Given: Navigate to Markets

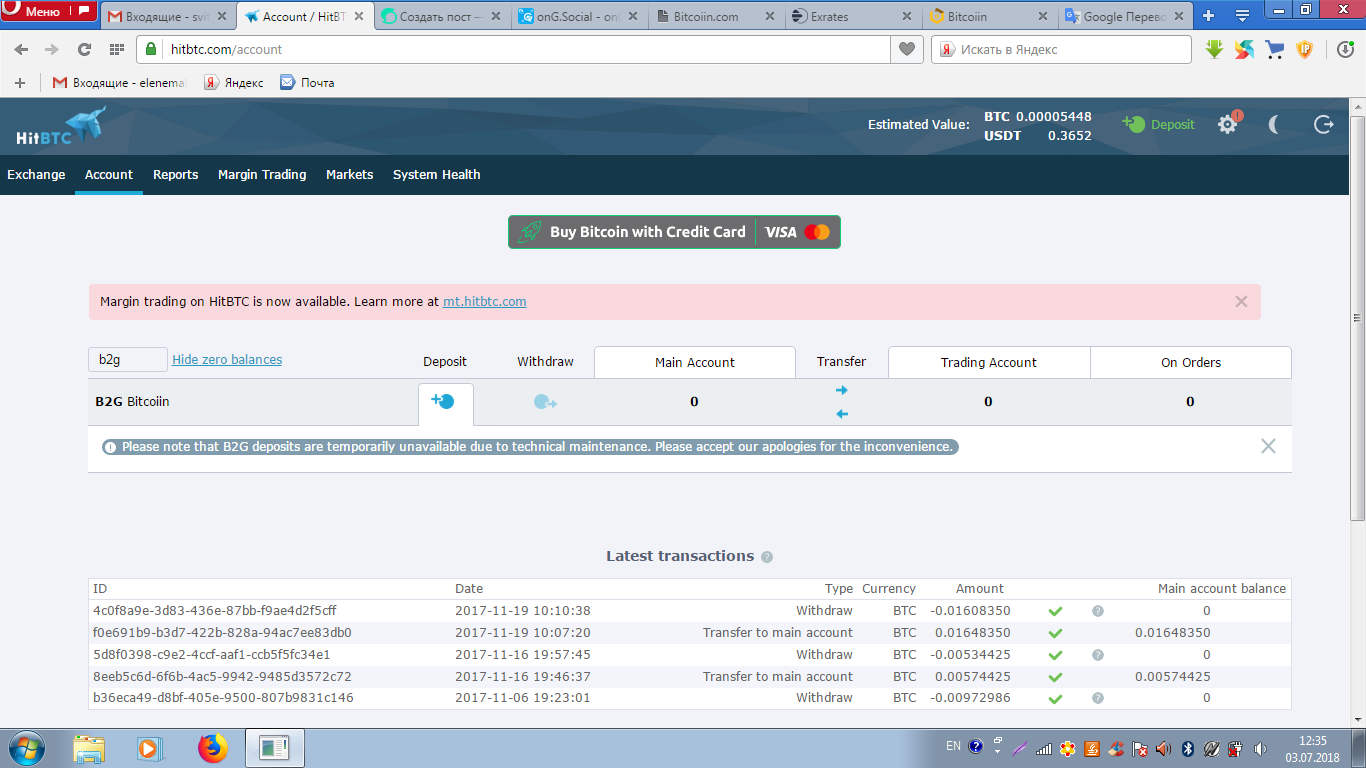Looking at the screenshot, I should (x=350, y=175).
